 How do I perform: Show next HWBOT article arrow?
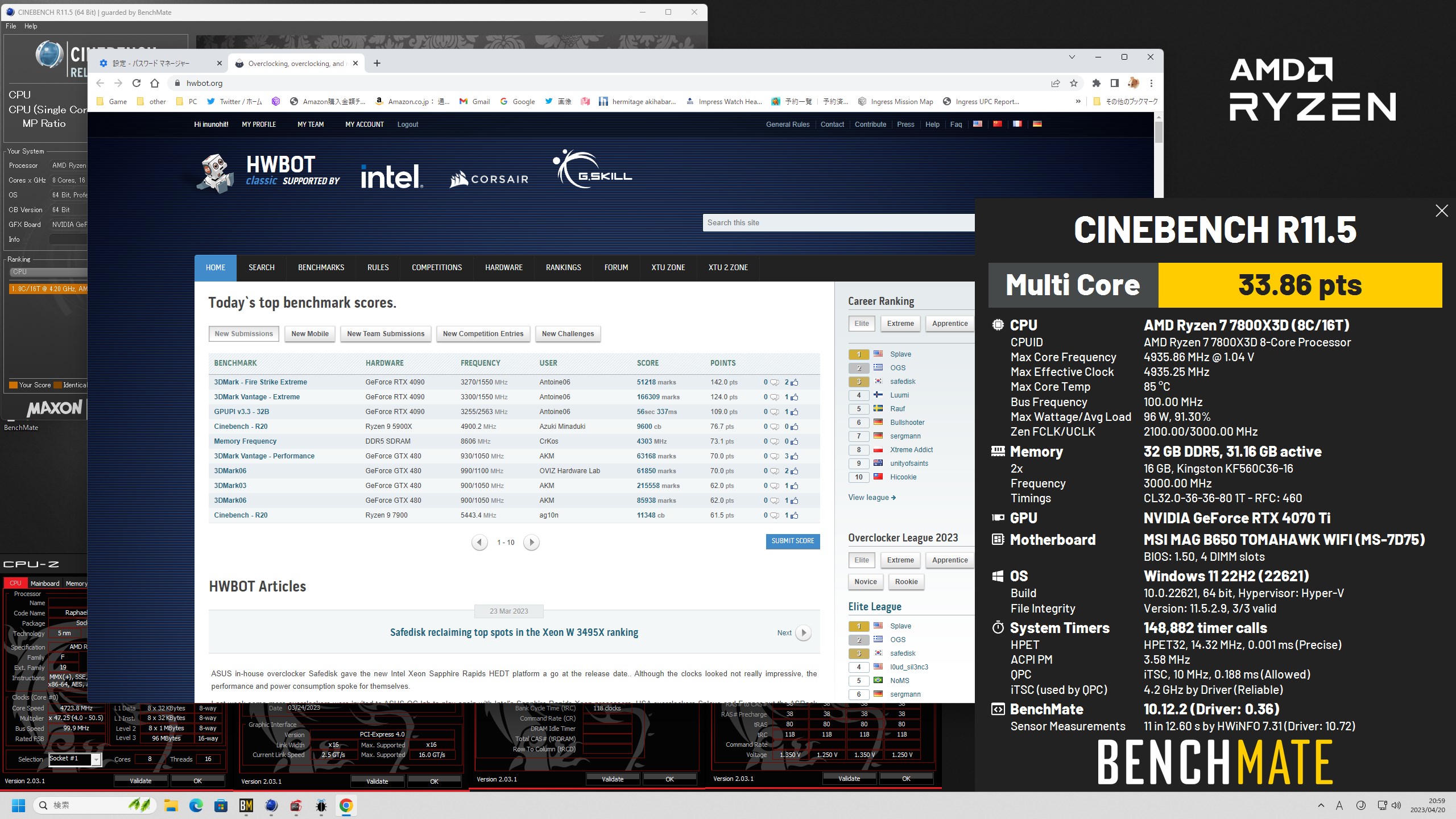(803, 632)
